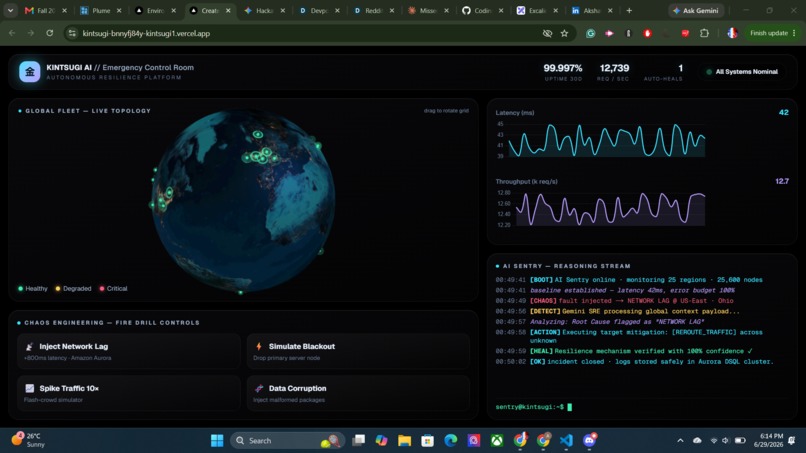The image size is (806, 453).
Task: Open the Extensions puzzle icon
Action: pos(704,33)
